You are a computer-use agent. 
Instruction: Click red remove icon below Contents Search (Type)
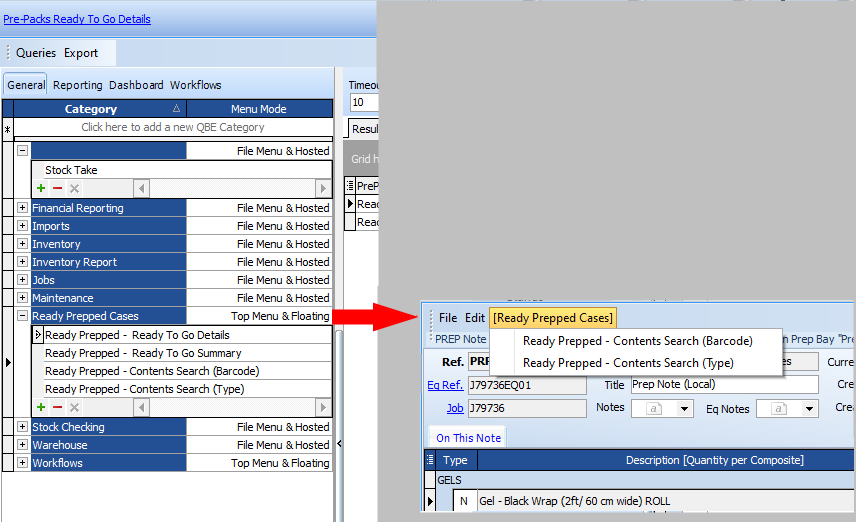[x=57, y=407]
